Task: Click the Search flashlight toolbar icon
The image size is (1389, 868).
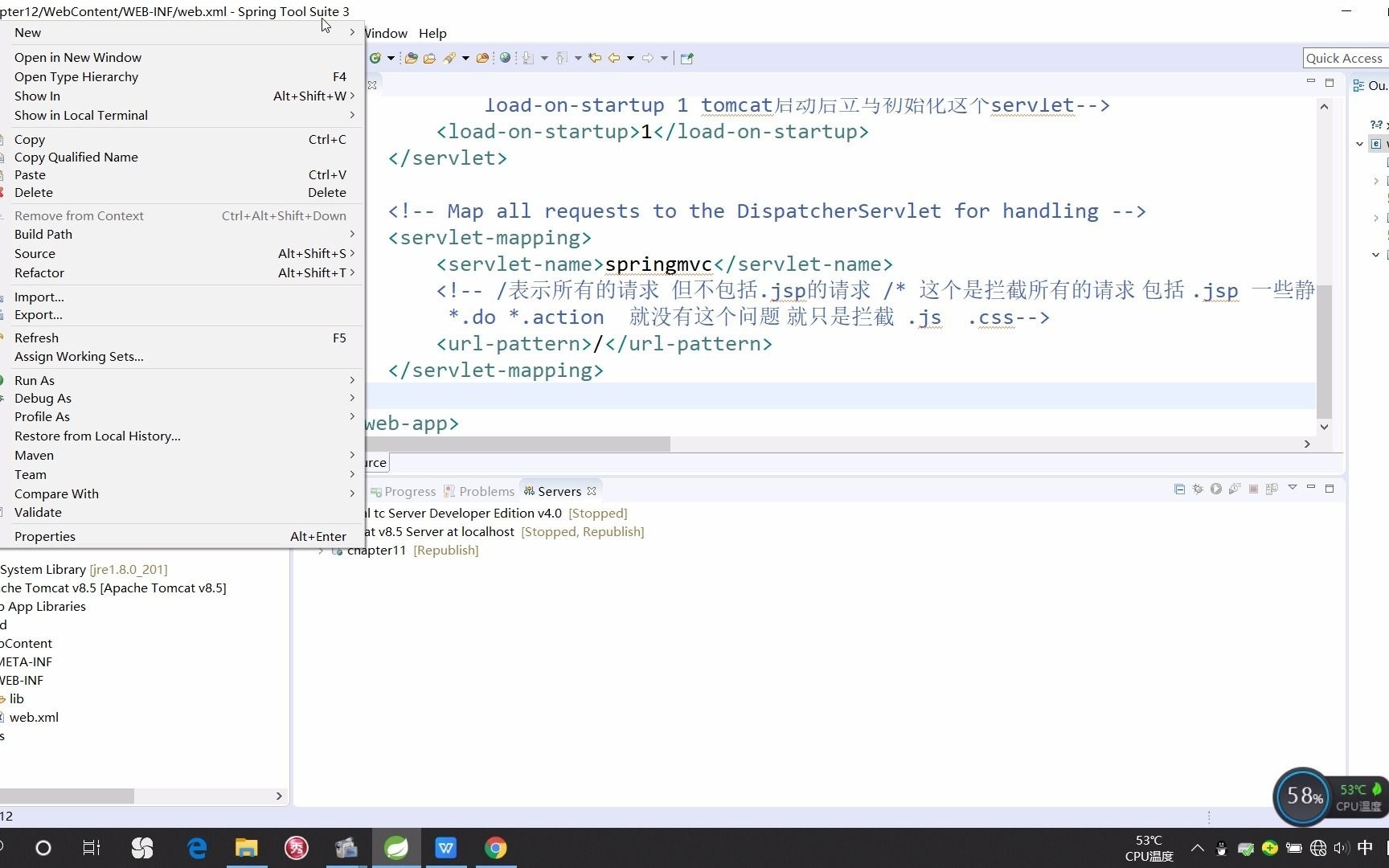Action: point(449,58)
